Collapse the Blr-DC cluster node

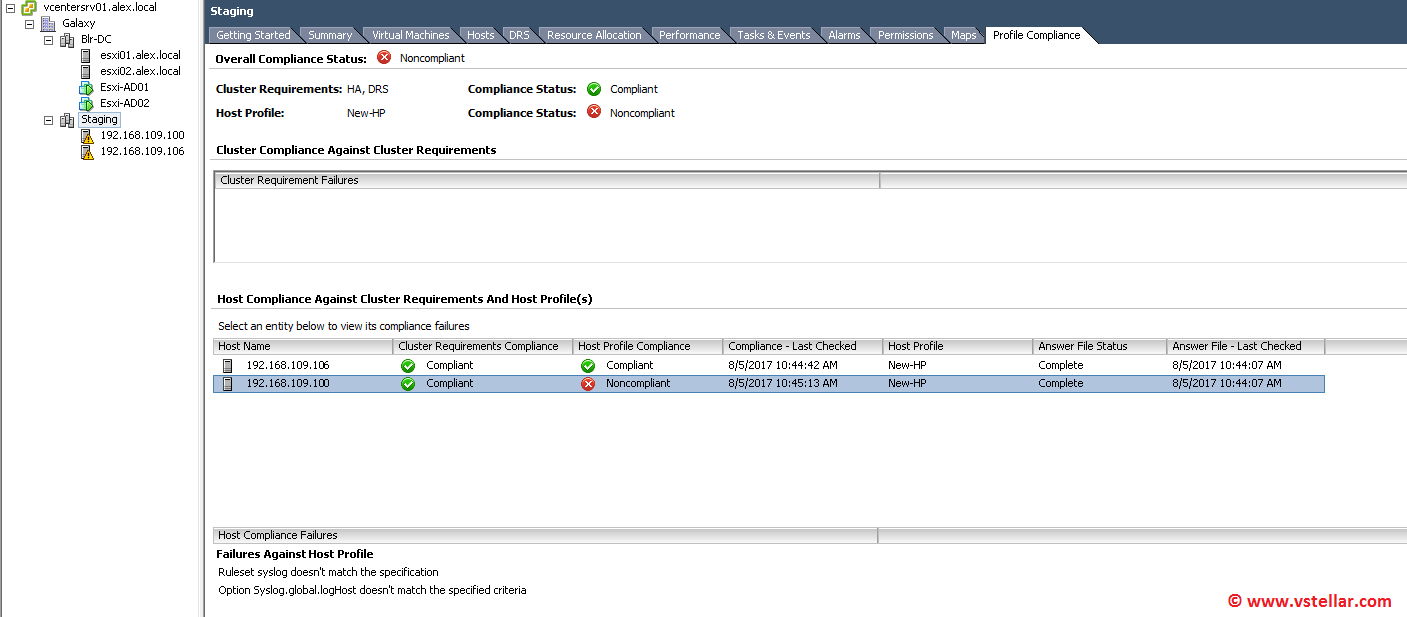(46, 39)
